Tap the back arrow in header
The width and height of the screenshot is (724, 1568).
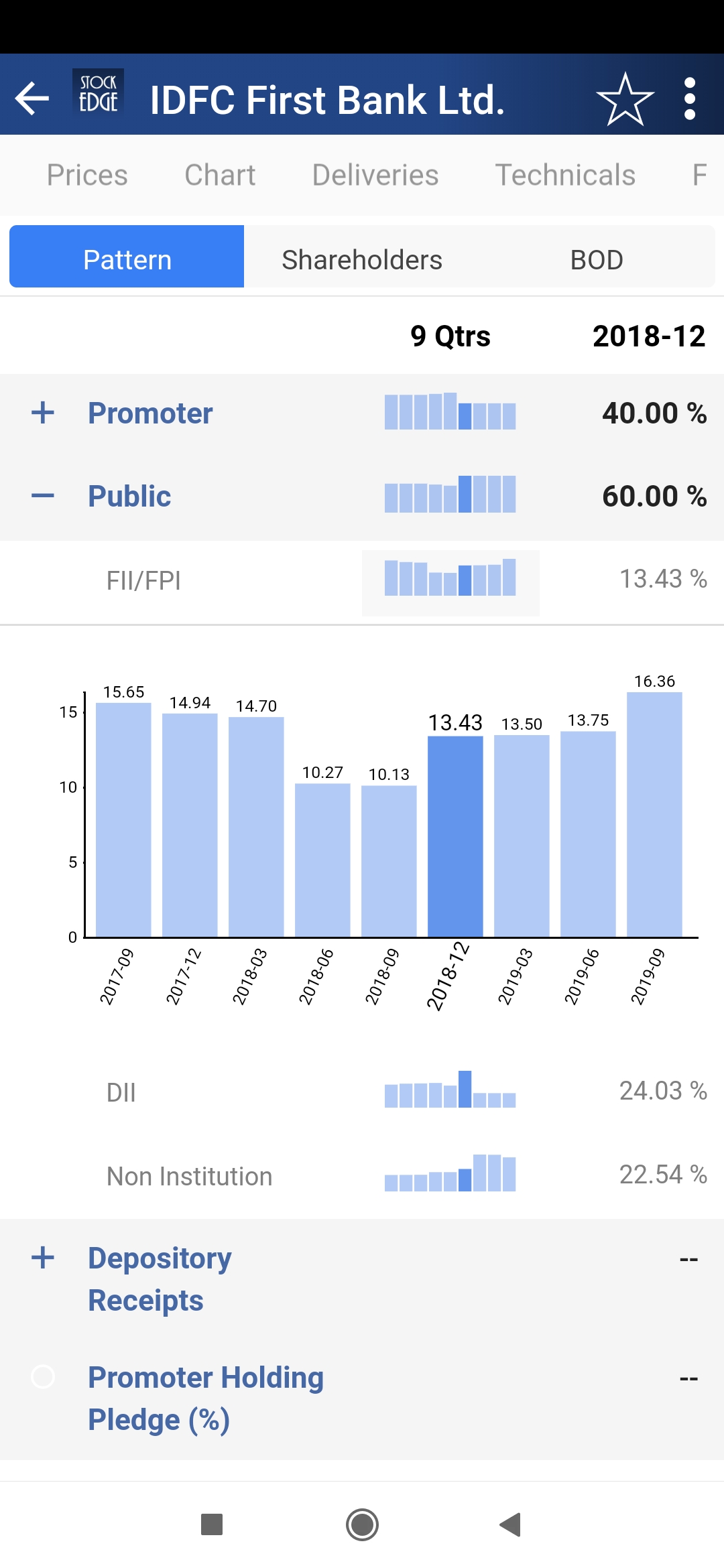click(32, 99)
